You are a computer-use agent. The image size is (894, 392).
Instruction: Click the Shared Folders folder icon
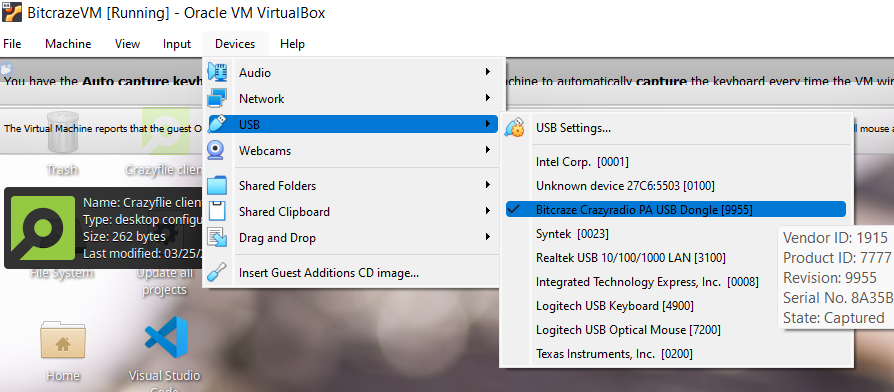[x=217, y=185]
